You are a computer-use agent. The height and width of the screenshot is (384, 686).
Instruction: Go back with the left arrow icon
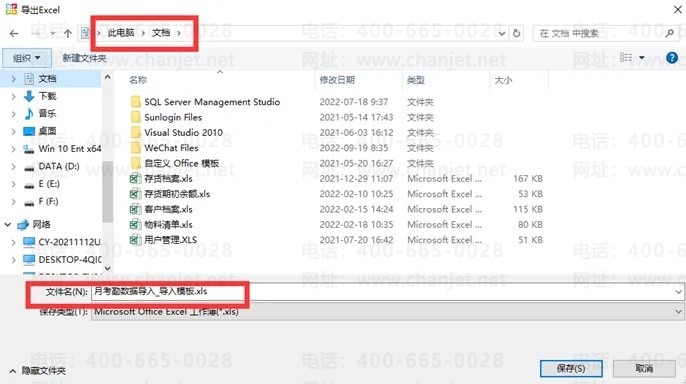coord(14,33)
